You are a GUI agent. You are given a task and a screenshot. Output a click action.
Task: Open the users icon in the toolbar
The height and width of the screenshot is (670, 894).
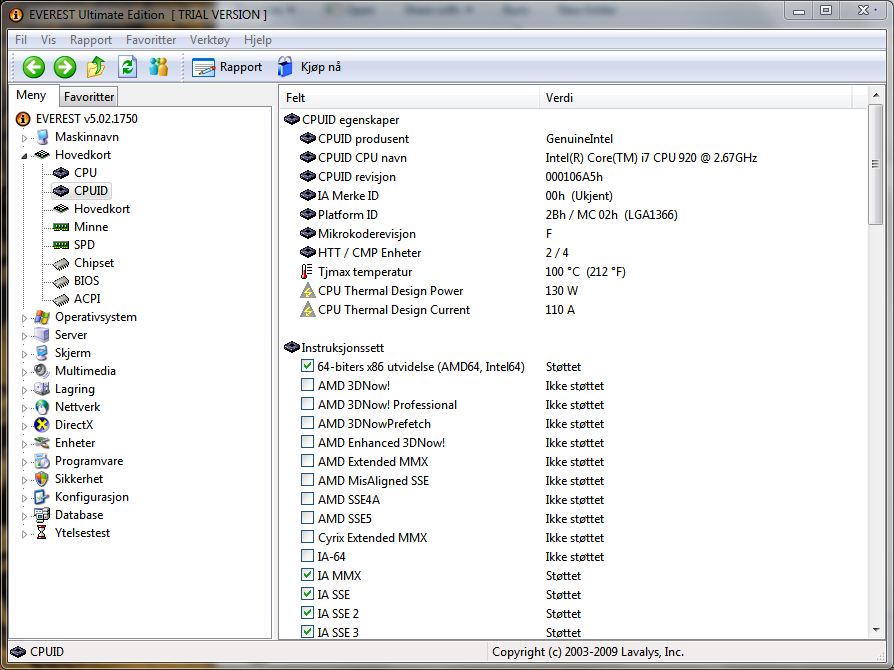tap(159, 67)
